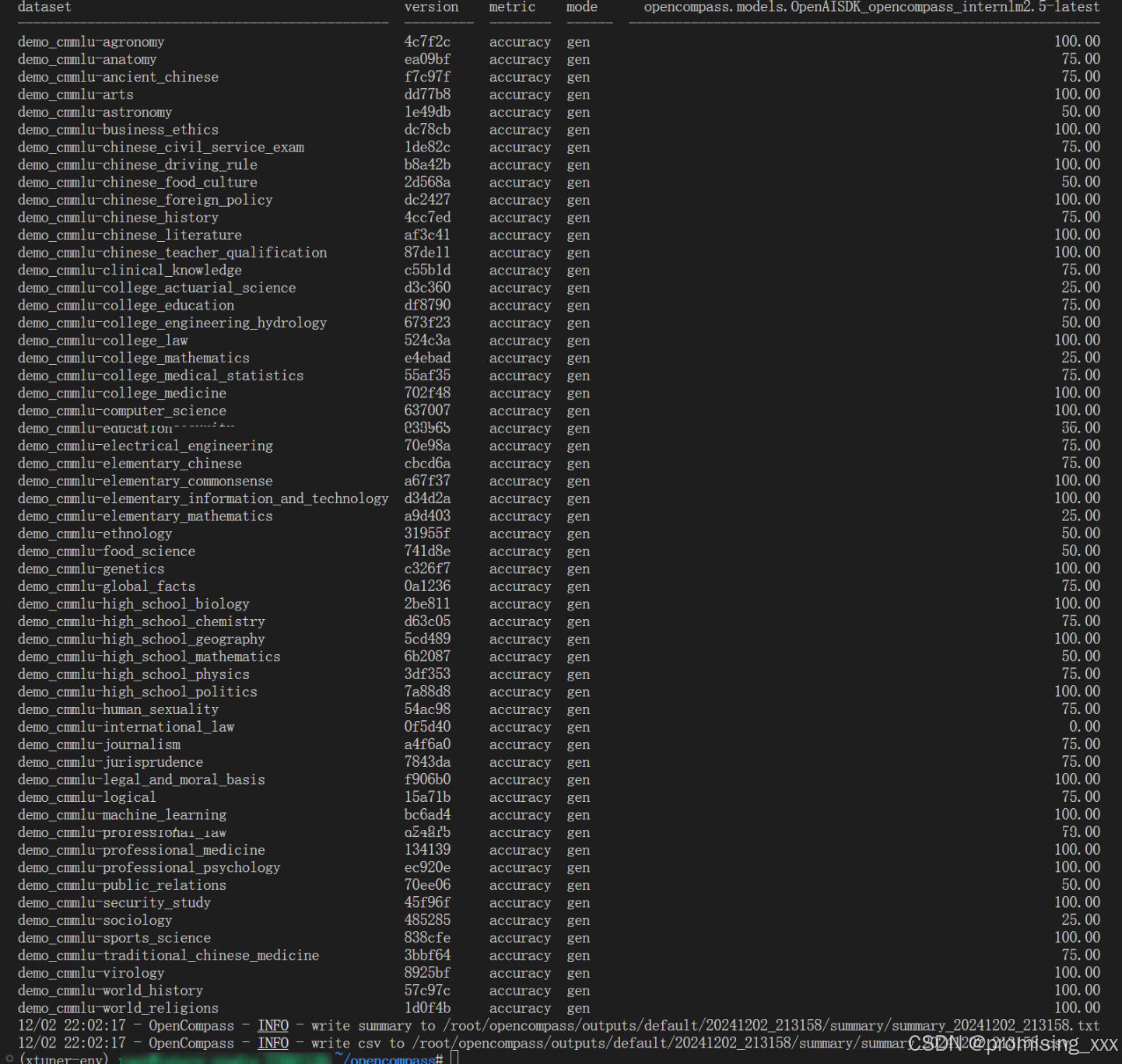Click demo_cmmlu-electrical_engineering text
This screenshot has width=1122, height=1064.
(146, 446)
